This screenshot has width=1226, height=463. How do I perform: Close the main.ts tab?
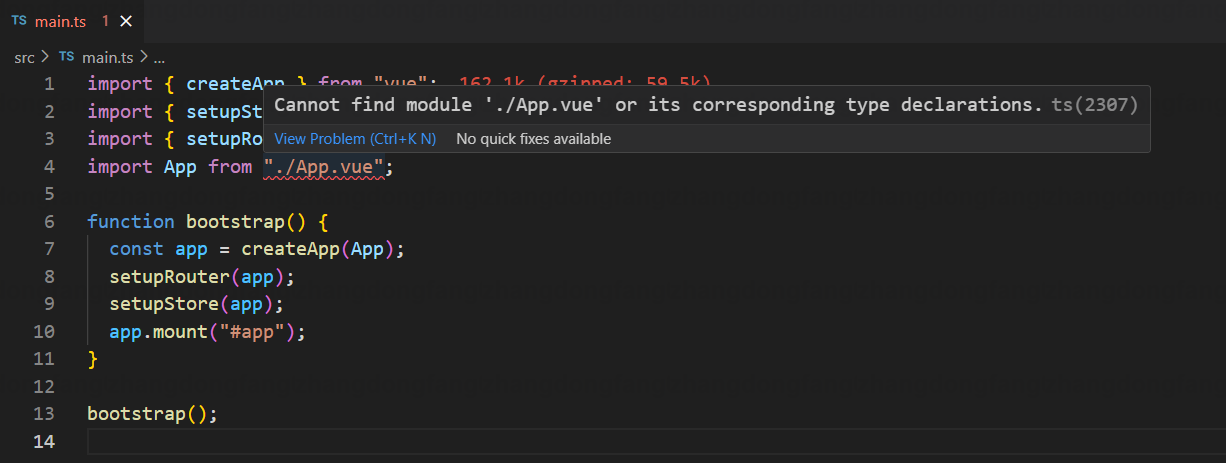pos(125,21)
